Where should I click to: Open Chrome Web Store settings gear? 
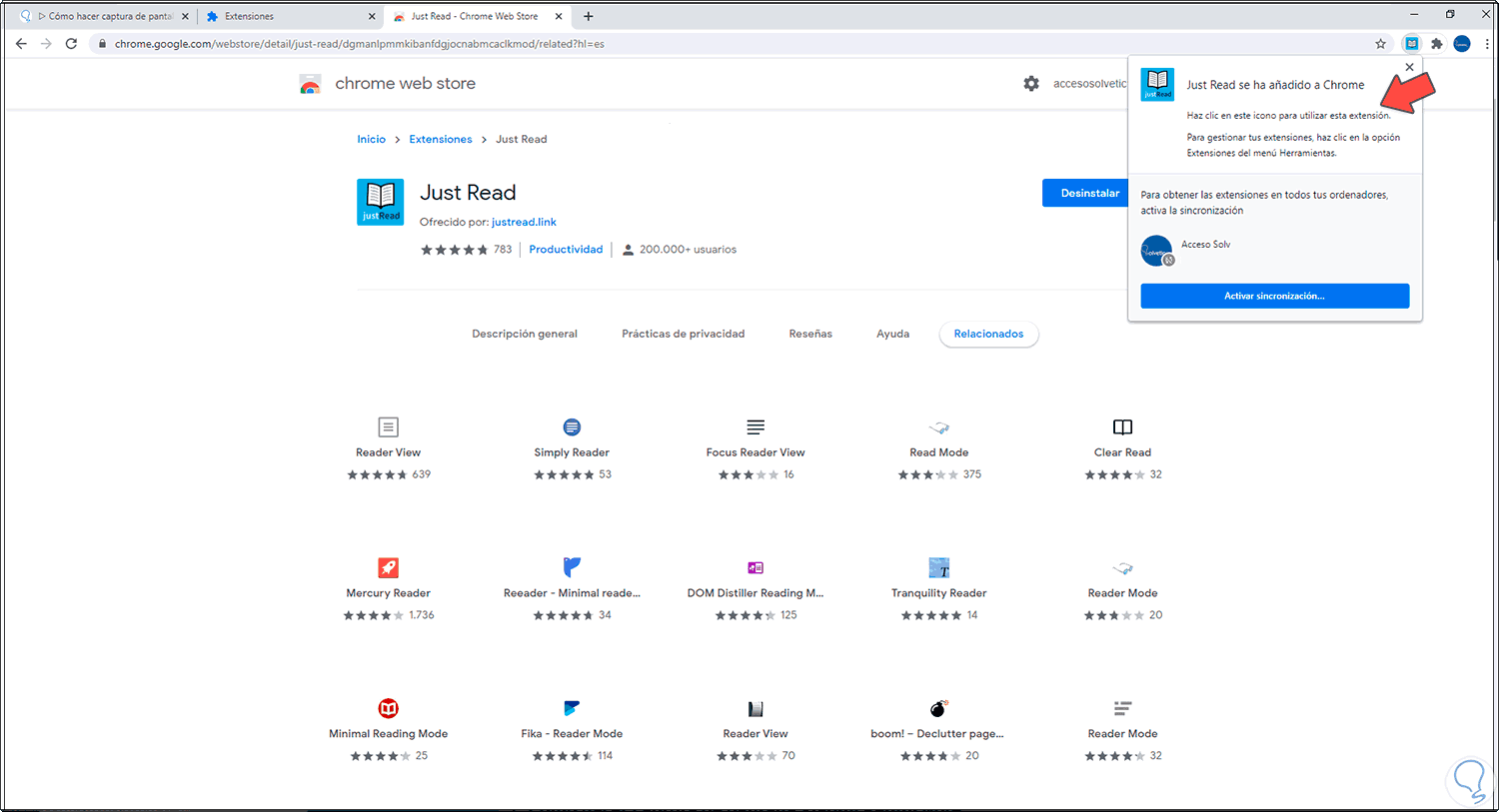coord(1031,84)
